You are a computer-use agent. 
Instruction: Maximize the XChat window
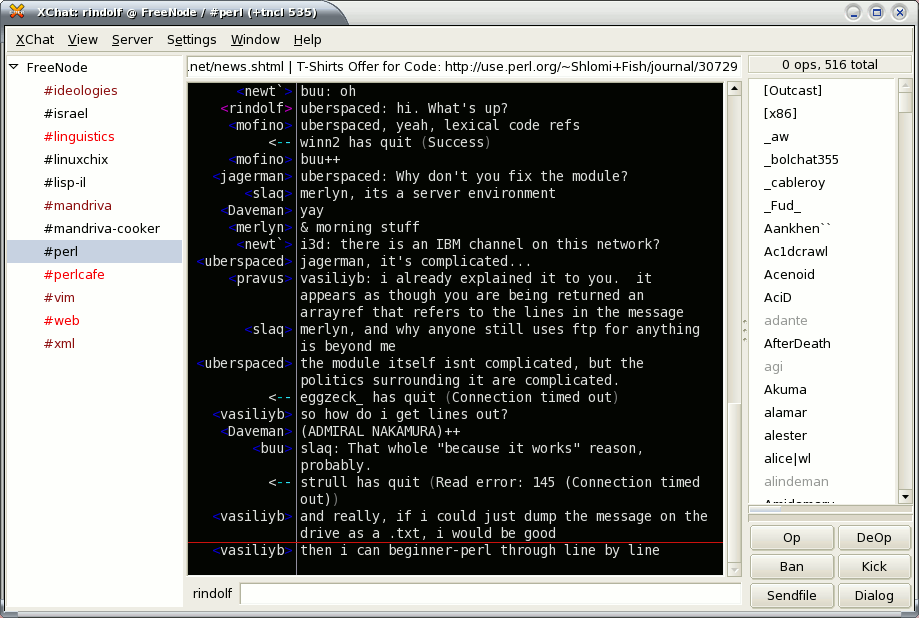(x=876, y=12)
